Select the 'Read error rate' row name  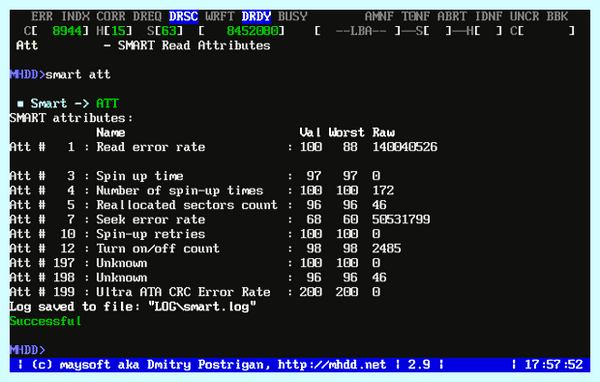(x=151, y=147)
